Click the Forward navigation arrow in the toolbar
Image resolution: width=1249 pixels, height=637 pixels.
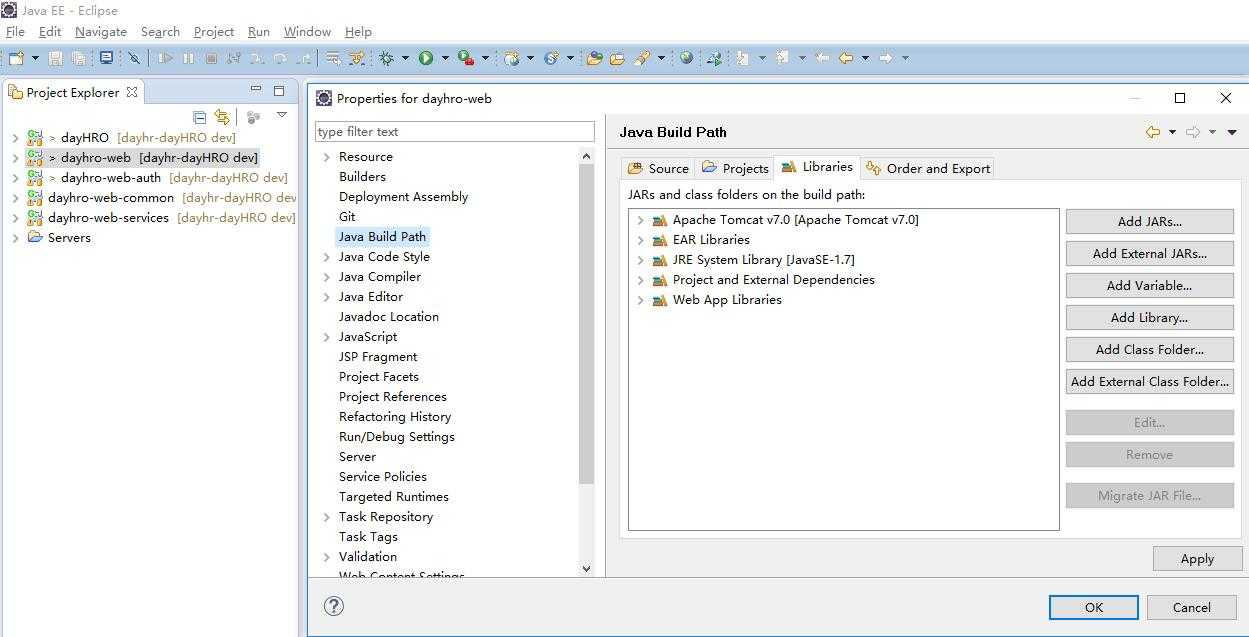click(x=885, y=59)
